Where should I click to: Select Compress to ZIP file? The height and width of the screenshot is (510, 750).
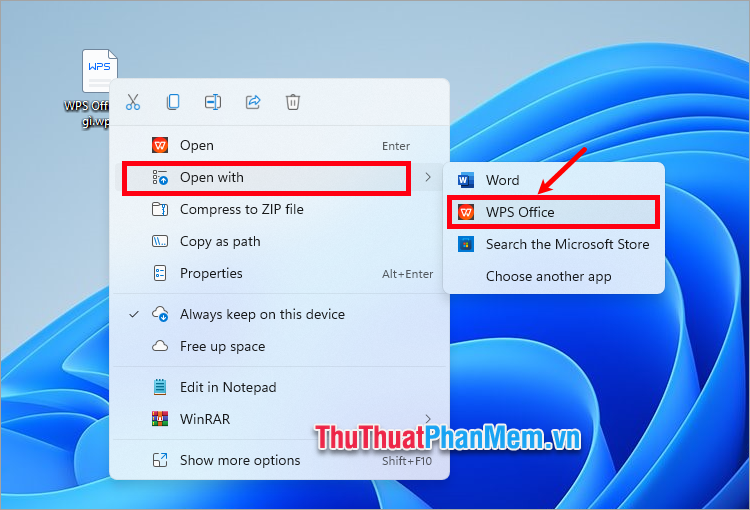(280, 210)
